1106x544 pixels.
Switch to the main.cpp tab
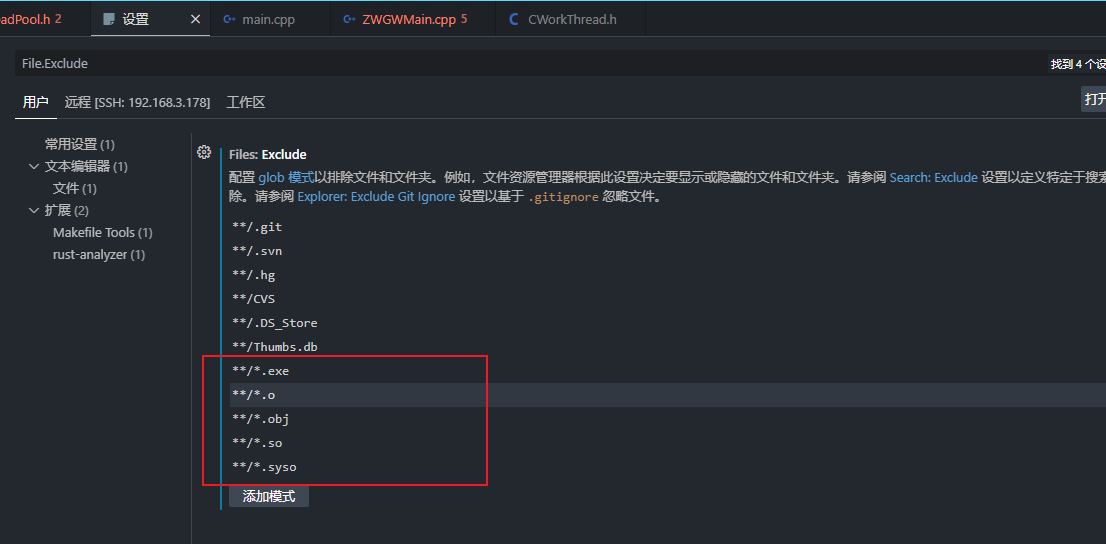point(269,20)
